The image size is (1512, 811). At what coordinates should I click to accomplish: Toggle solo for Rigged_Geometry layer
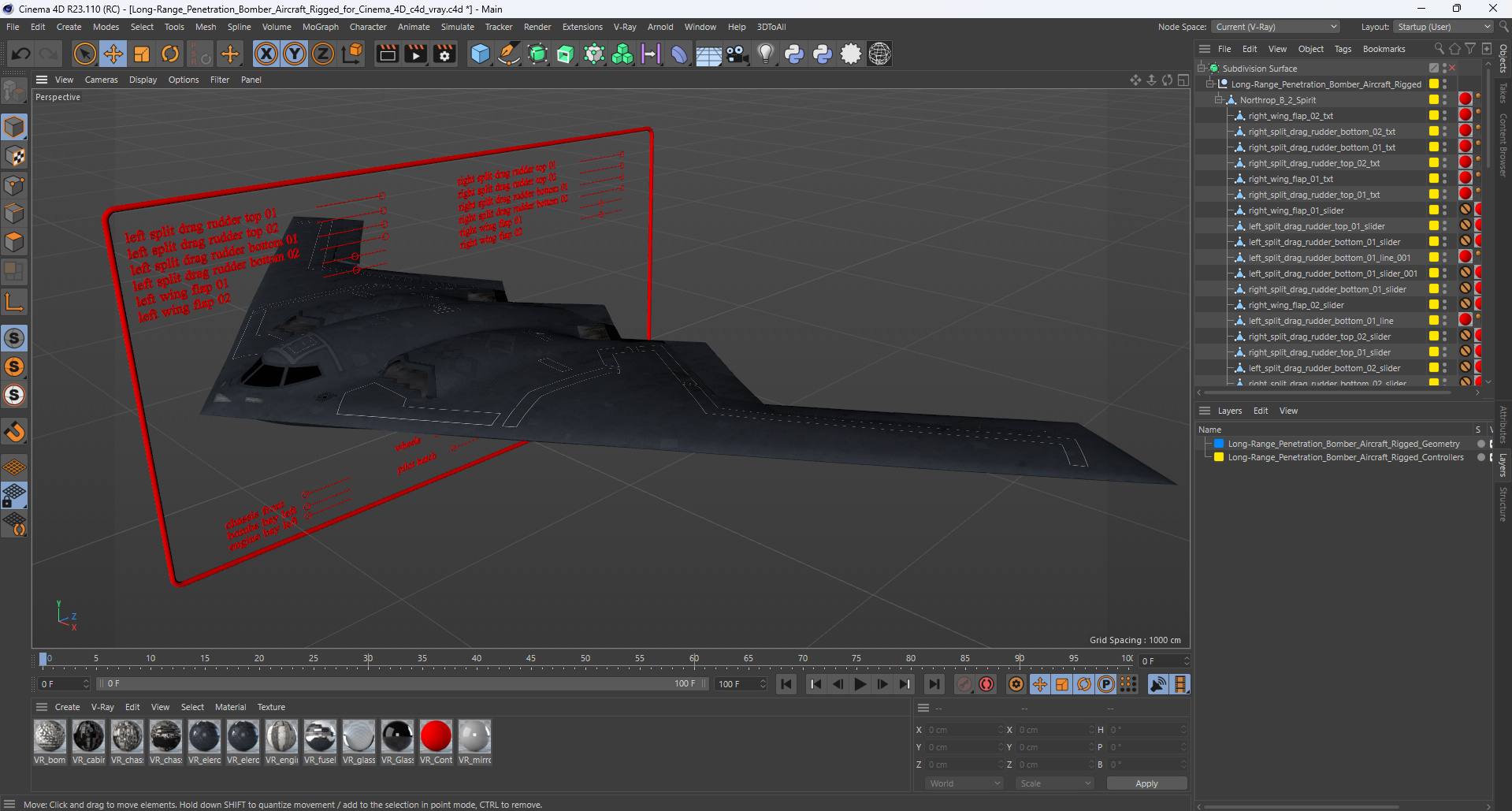point(1481,444)
